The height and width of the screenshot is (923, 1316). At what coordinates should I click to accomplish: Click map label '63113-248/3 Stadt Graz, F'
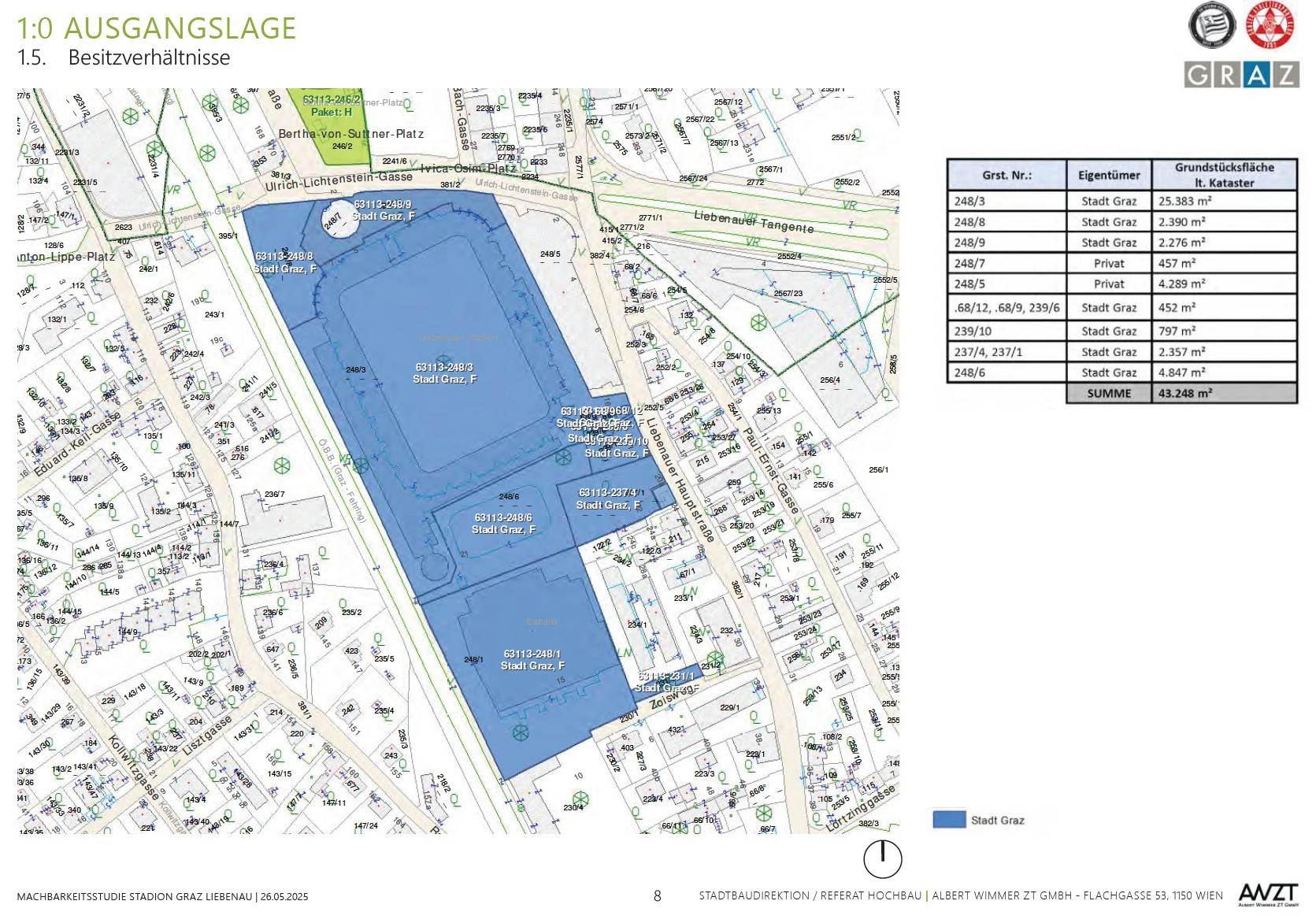[x=444, y=373]
